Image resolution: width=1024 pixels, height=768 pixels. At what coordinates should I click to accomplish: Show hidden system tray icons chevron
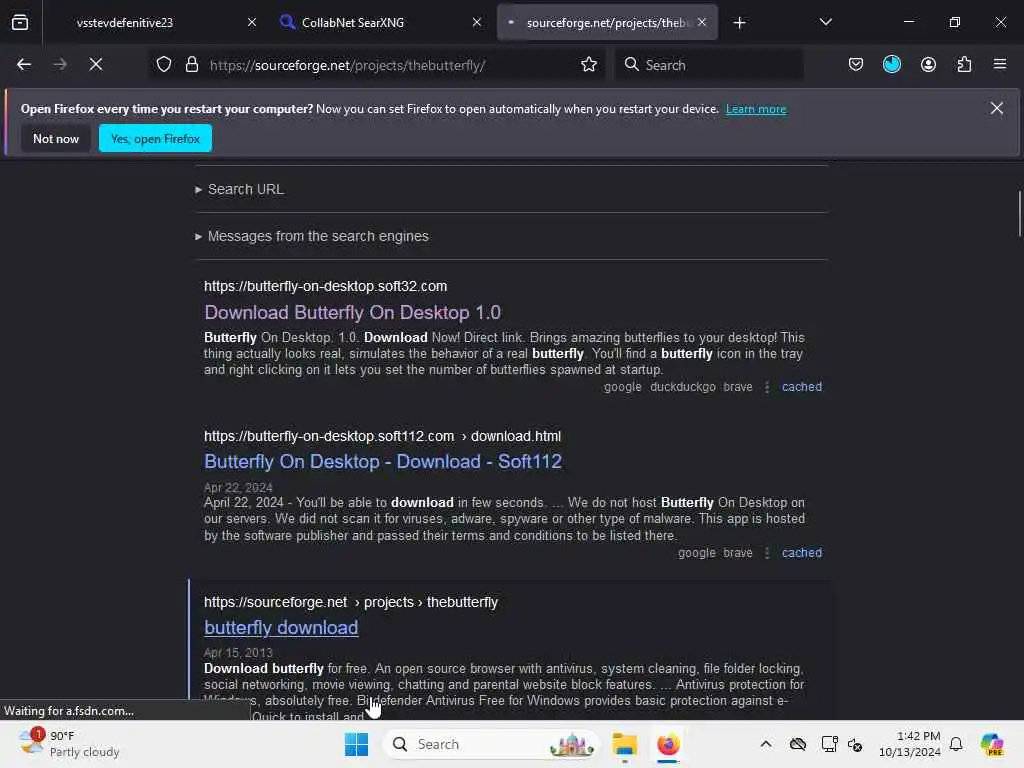(x=765, y=744)
